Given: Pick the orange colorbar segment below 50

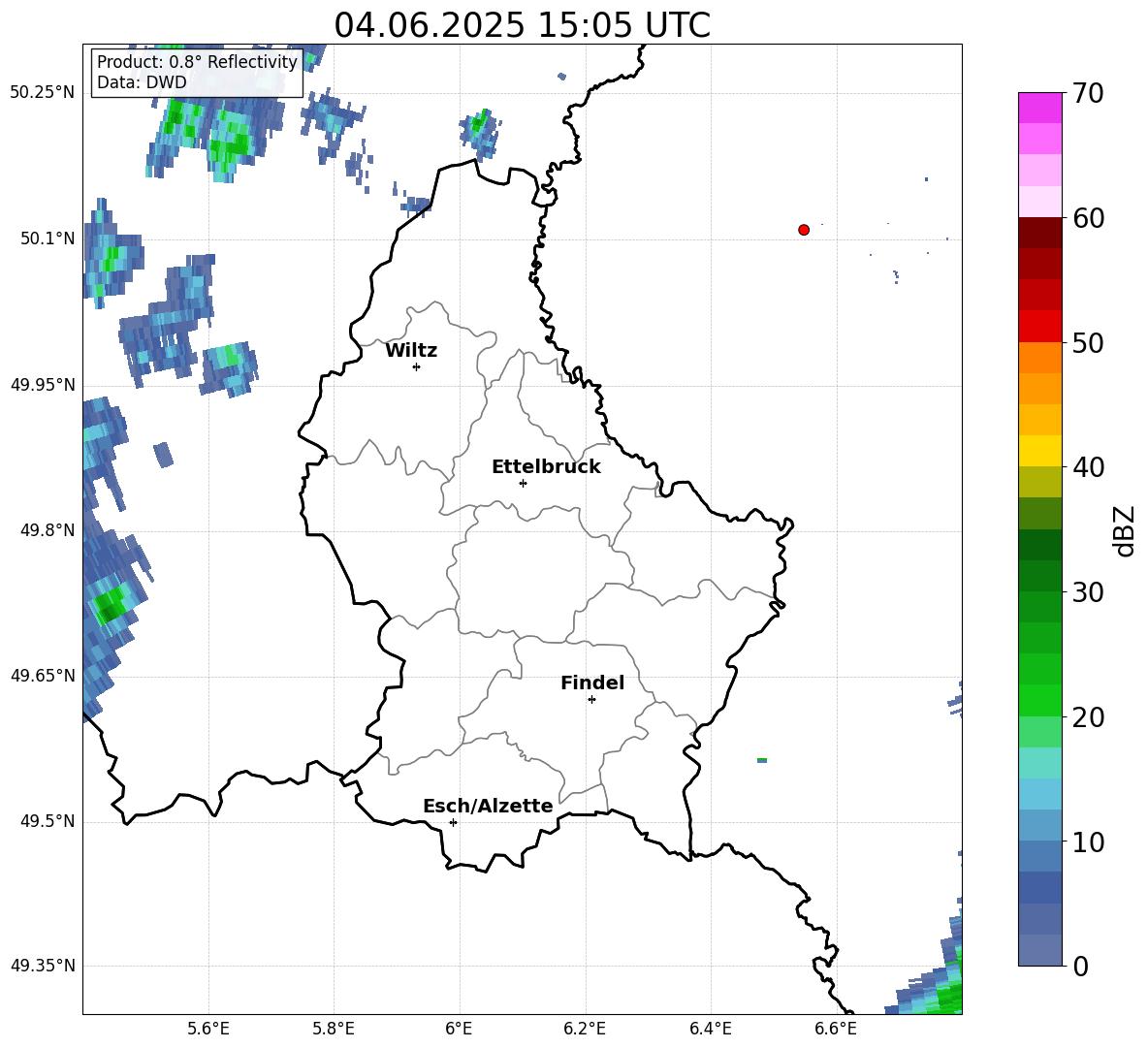Looking at the screenshot, I should click(x=1039, y=358).
